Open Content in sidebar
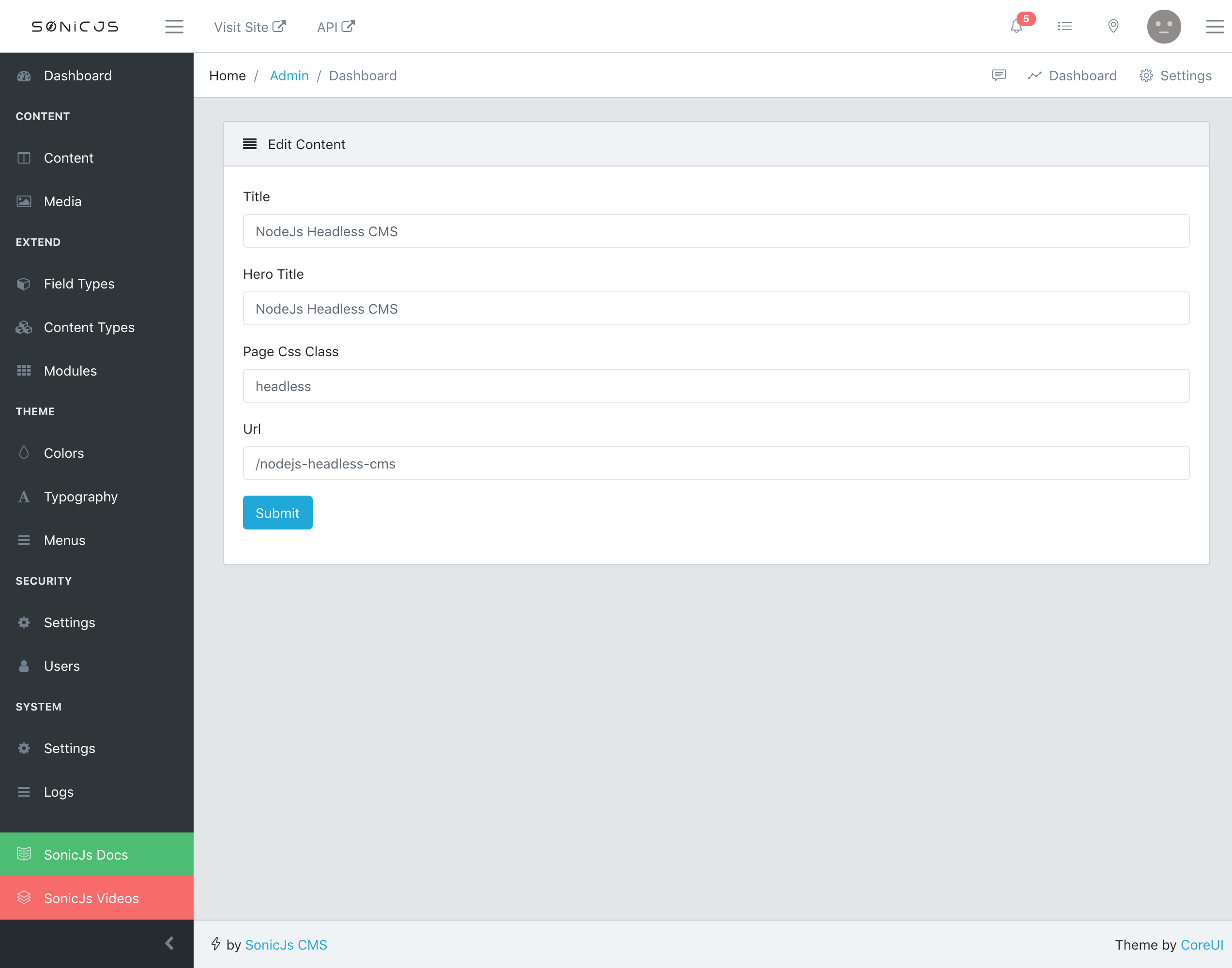Viewport: 1232px width, 968px height. click(x=97, y=158)
